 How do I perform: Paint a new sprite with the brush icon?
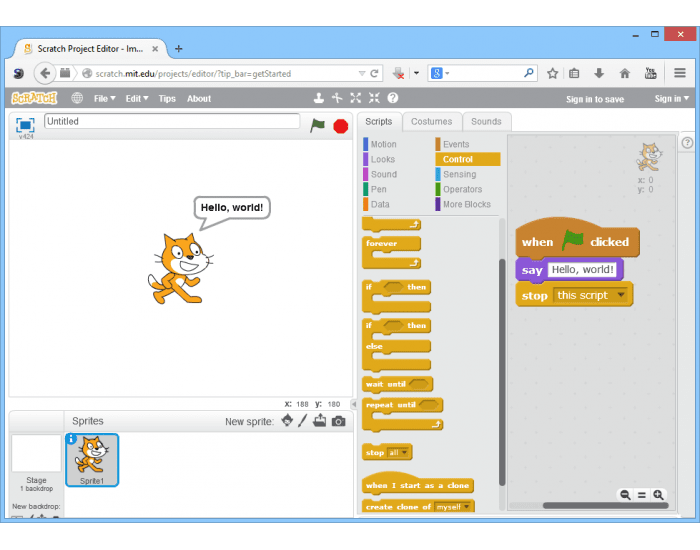[x=303, y=421]
